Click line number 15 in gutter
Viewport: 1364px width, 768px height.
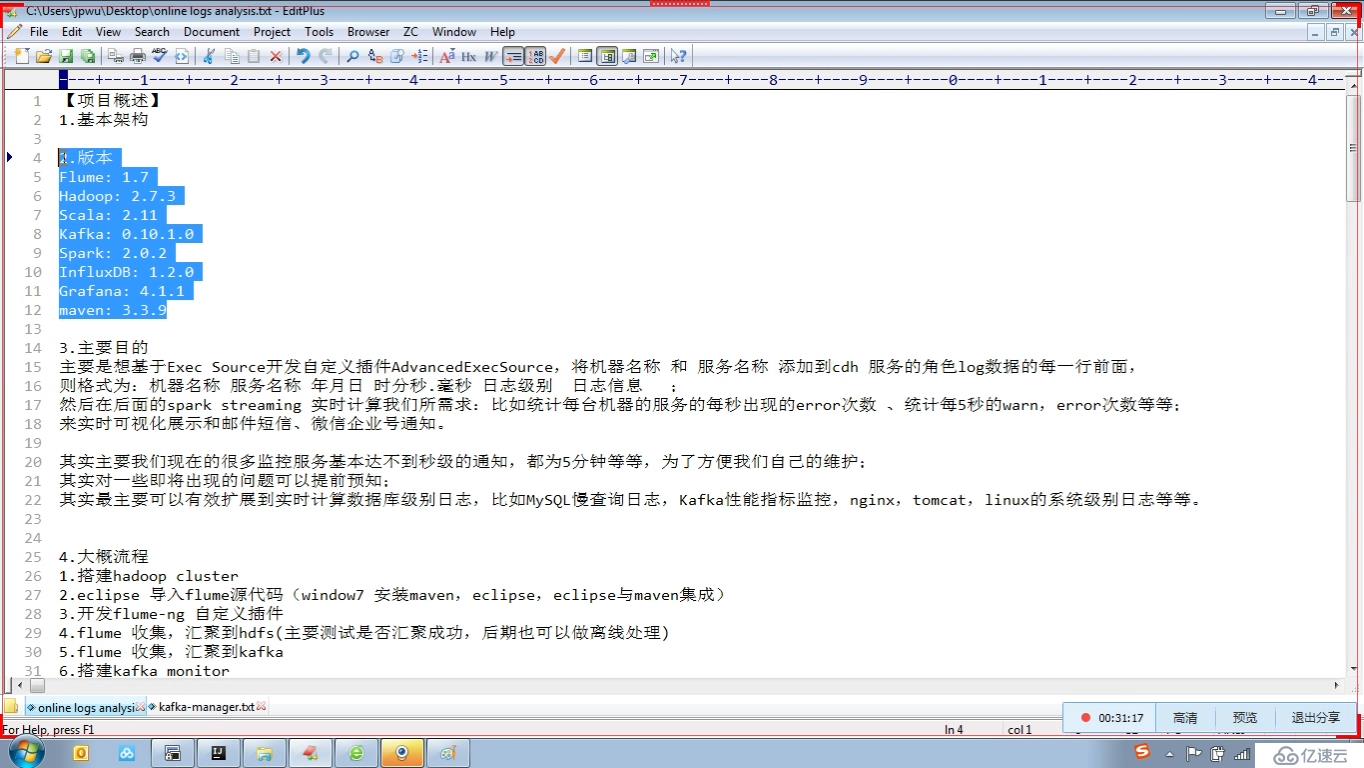[34, 367]
